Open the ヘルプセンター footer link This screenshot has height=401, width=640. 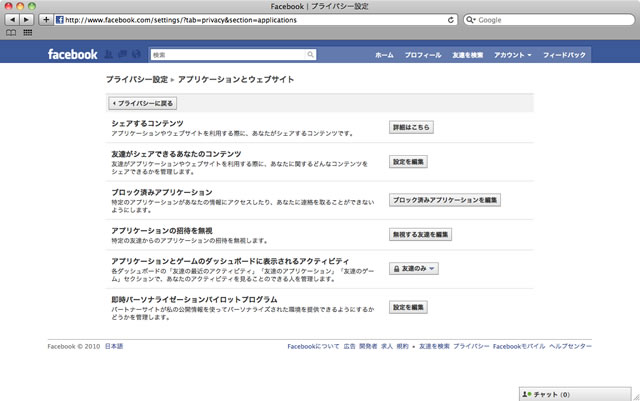570,346
